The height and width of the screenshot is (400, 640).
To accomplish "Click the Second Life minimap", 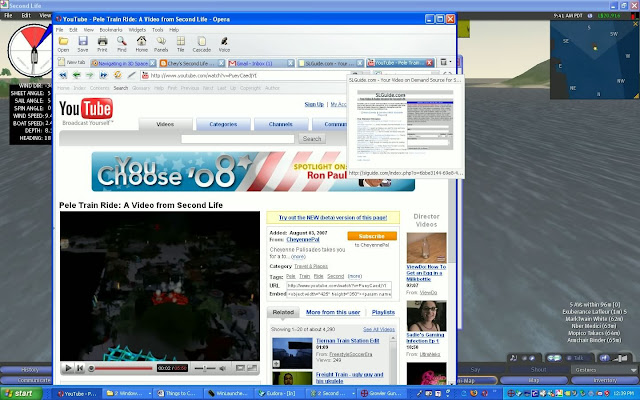I will [x=594, y=60].
